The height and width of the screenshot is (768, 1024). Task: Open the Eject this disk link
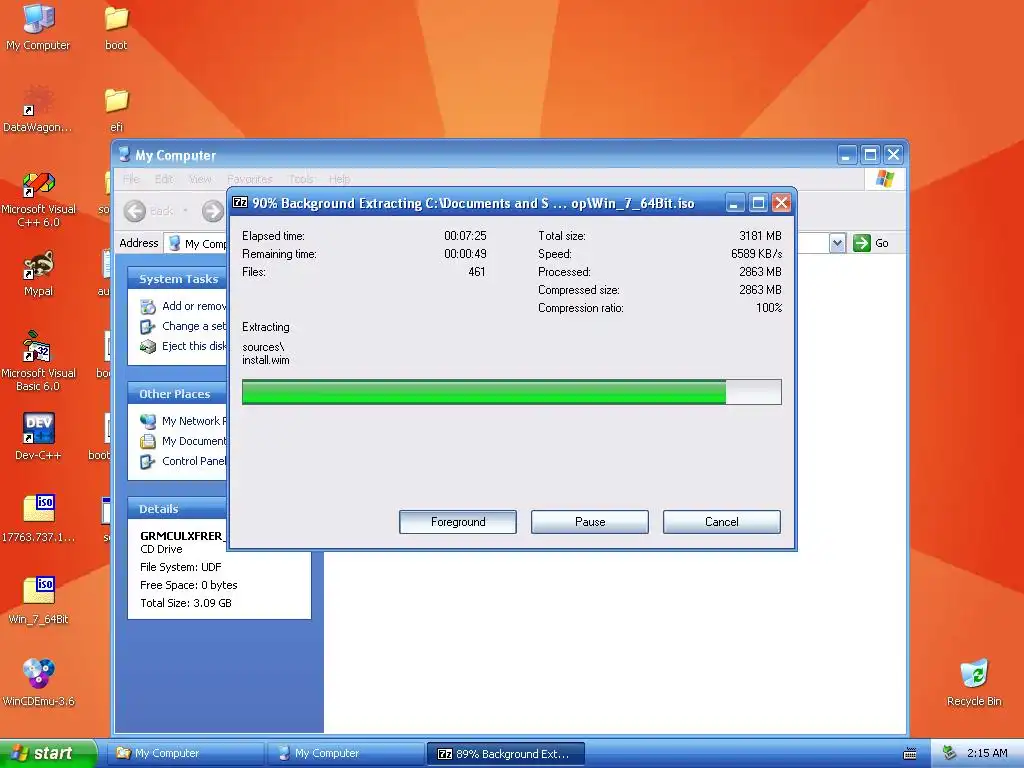coord(194,346)
